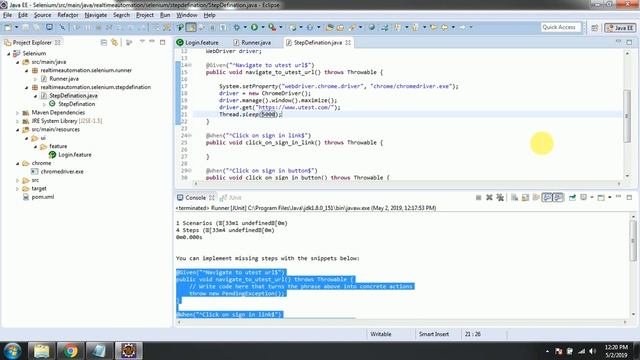640x360 pixels.
Task: Click the Open Perspective icon beside Java EE
Action: tap(595, 28)
